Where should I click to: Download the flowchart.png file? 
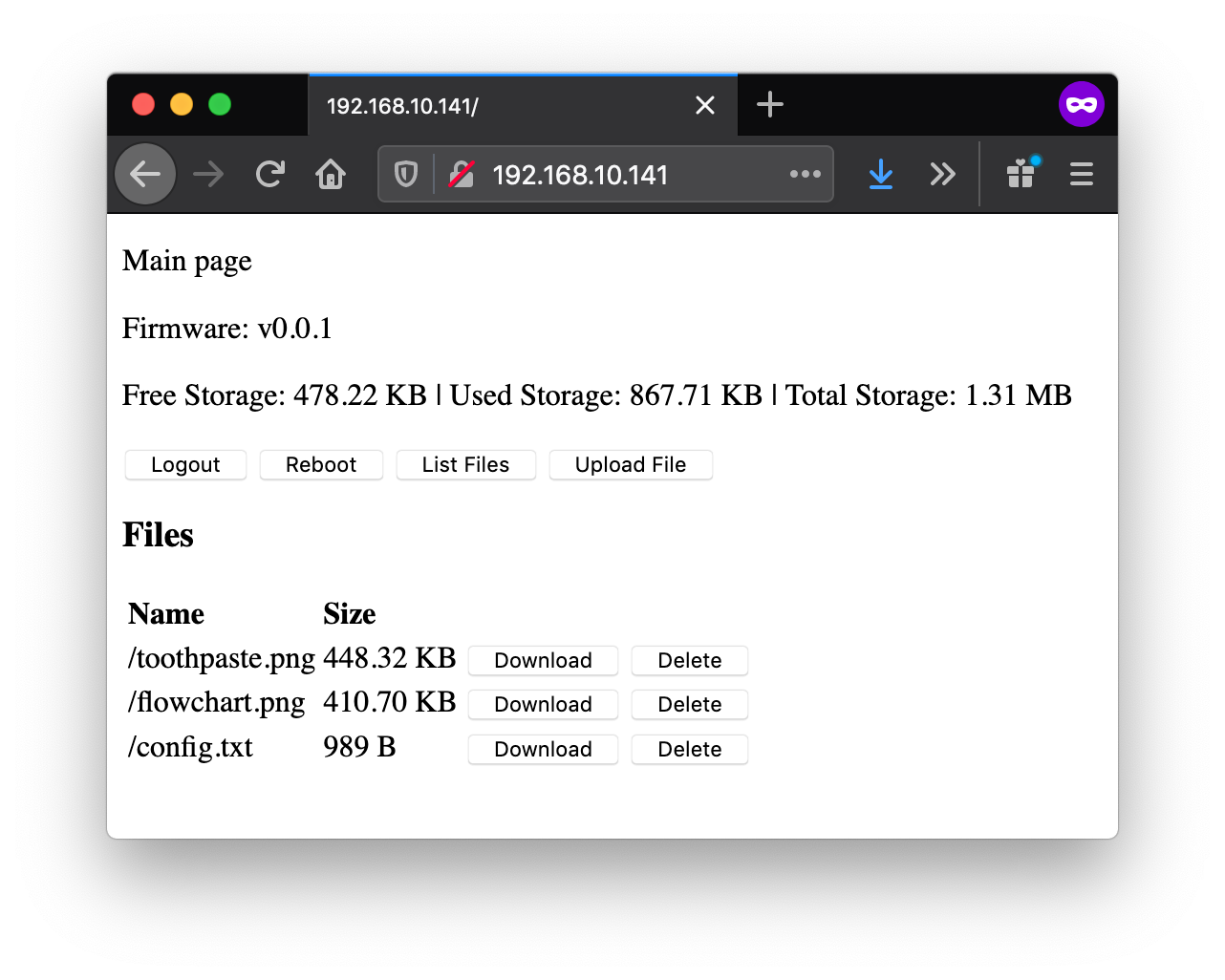pyautogui.click(x=543, y=705)
